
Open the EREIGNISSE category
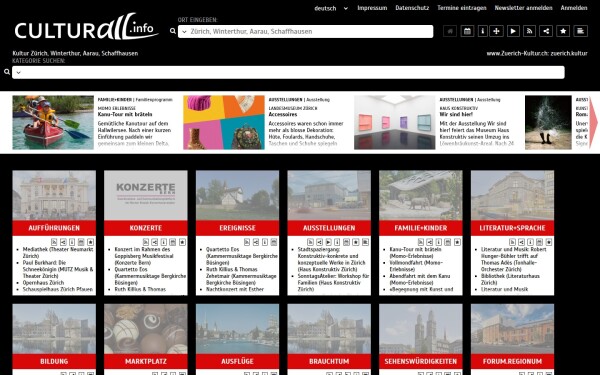coord(237,228)
